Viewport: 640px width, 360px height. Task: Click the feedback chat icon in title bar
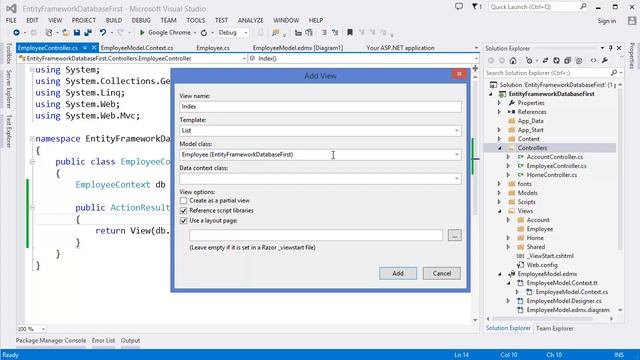pos(459,7)
